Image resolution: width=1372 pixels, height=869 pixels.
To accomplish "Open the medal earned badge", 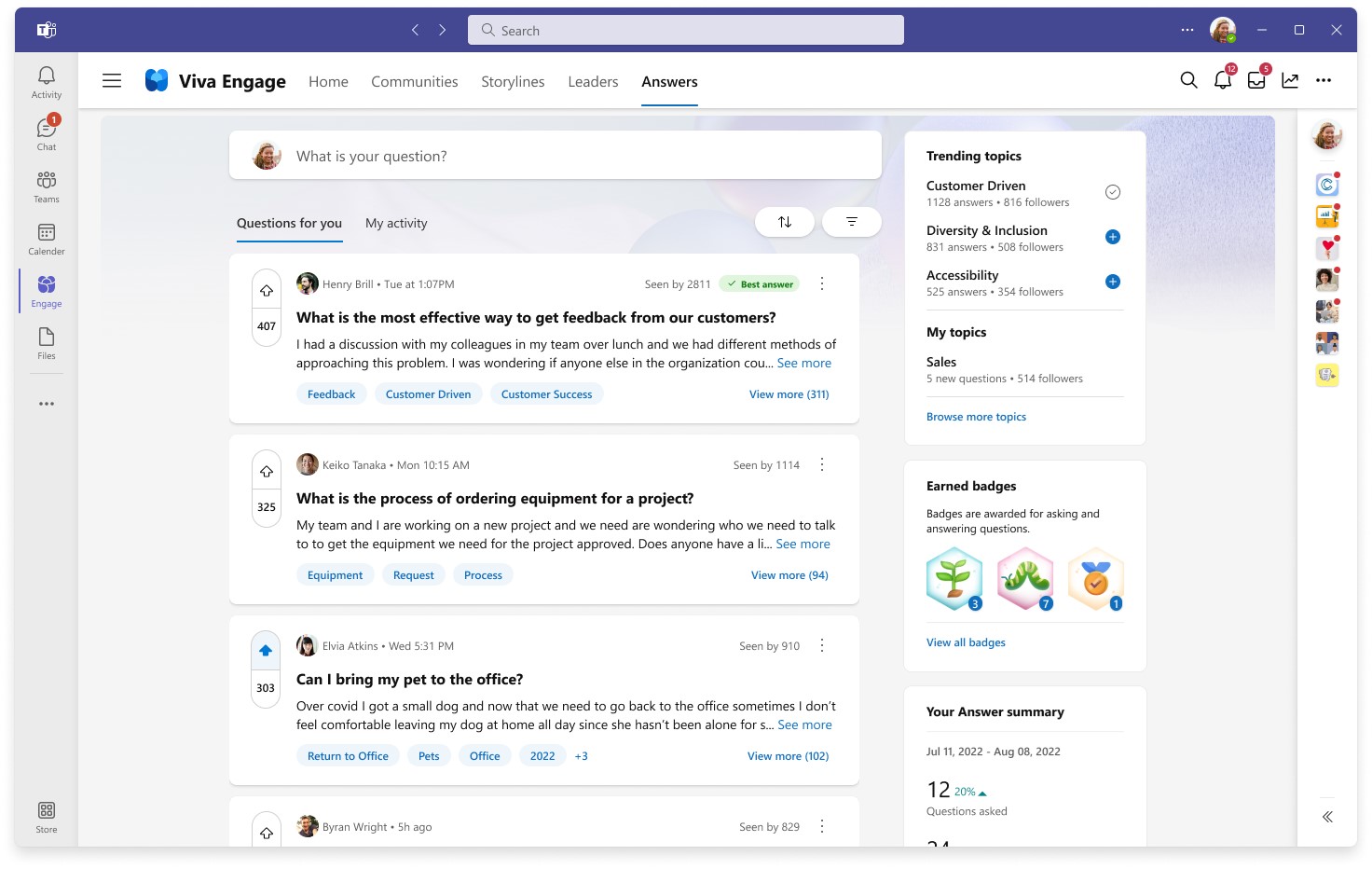I will (x=1096, y=579).
